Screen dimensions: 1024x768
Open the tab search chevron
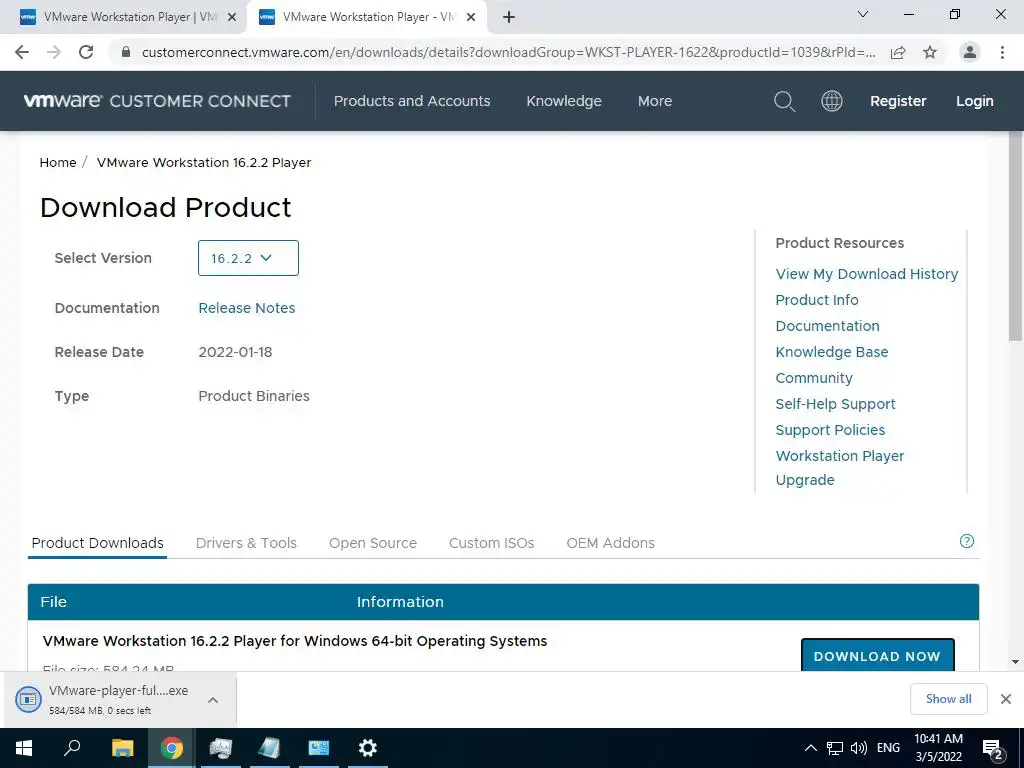pyautogui.click(x=863, y=14)
